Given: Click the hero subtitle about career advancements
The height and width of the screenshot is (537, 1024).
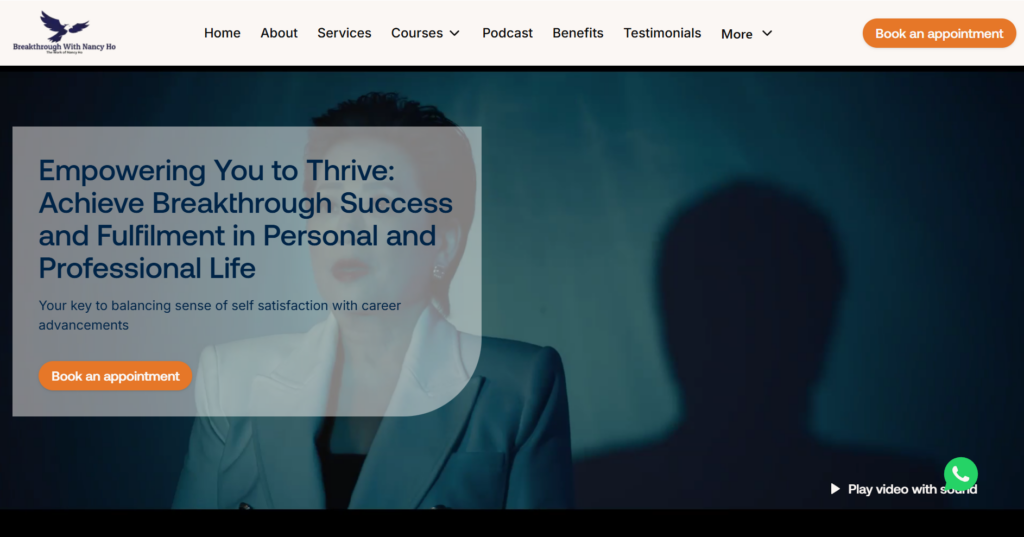Looking at the screenshot, I should [x=219, y=315].
